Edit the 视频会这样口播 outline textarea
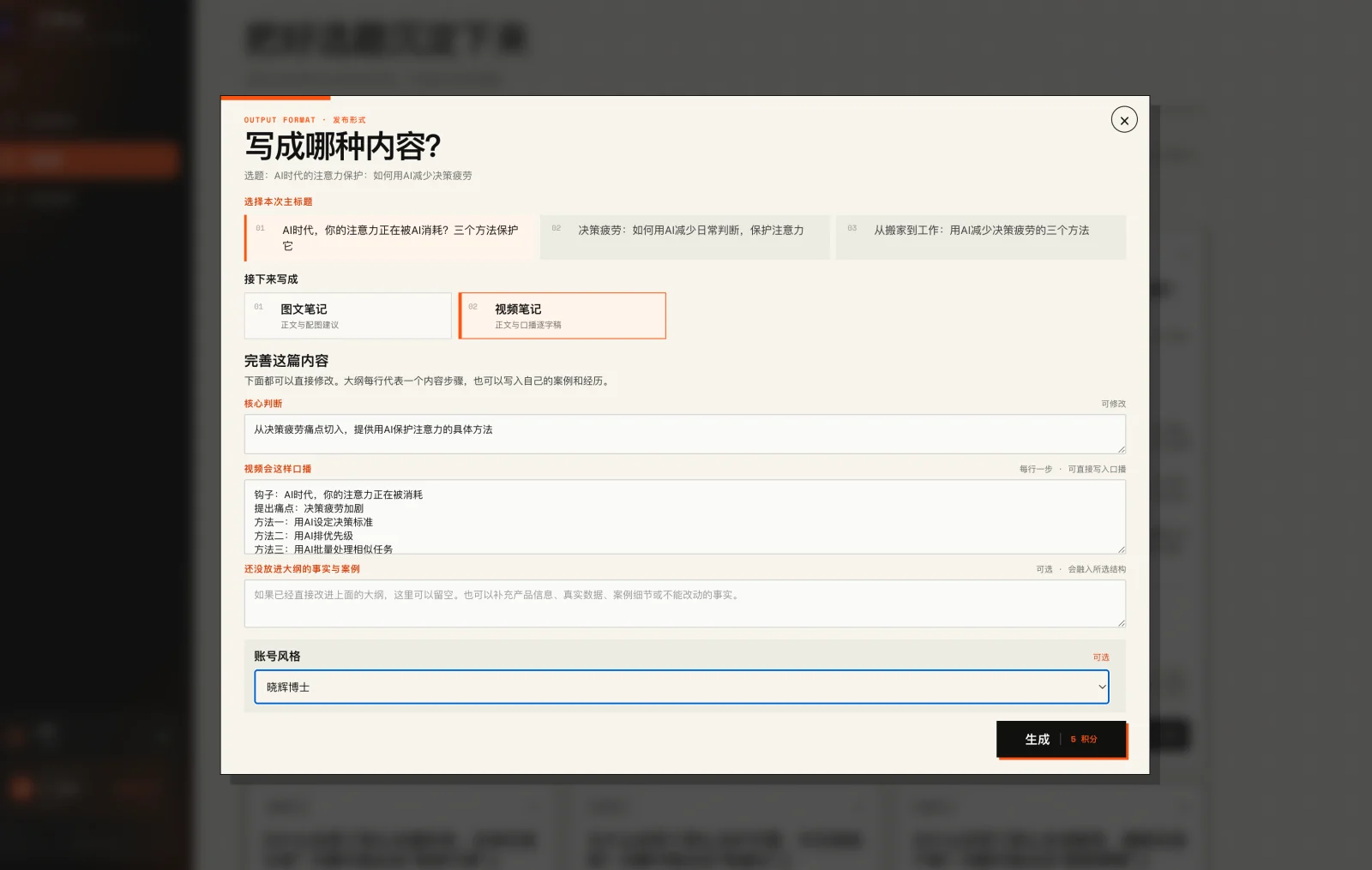The height and width of the screenshot is (870, 1372). [684, 517]
